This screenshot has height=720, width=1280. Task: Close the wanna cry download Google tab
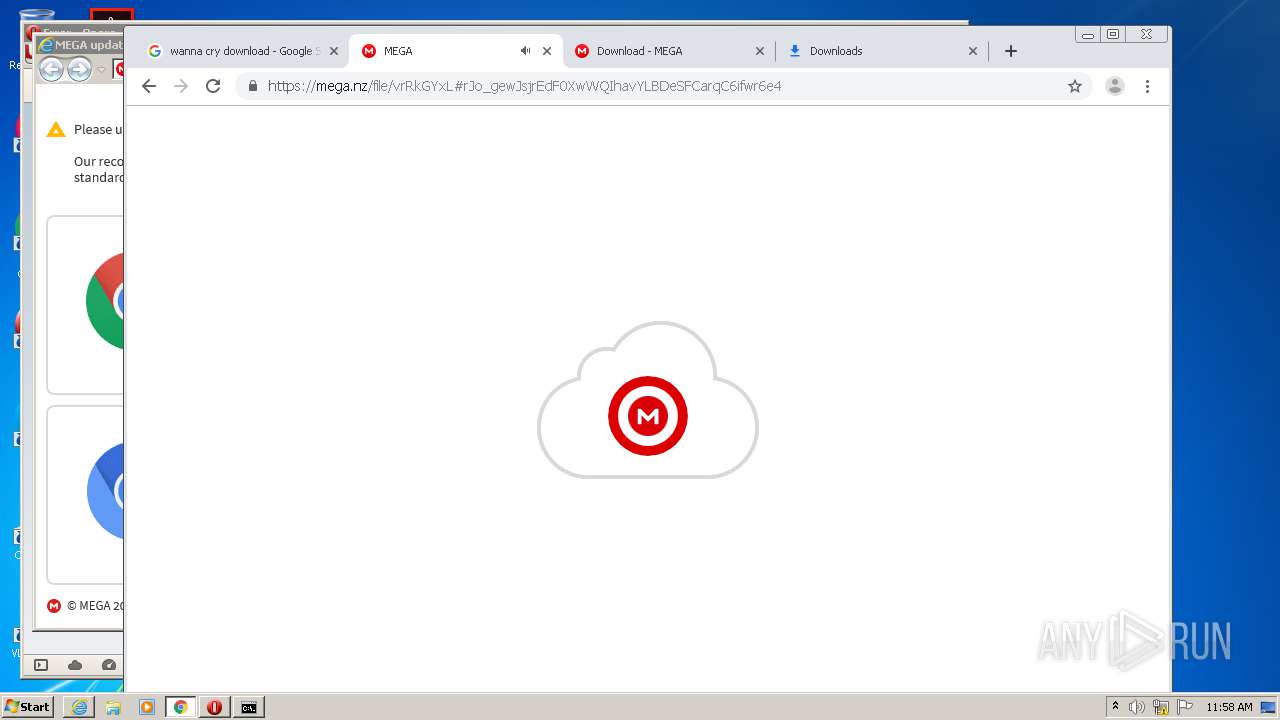(x=334, y=51)
